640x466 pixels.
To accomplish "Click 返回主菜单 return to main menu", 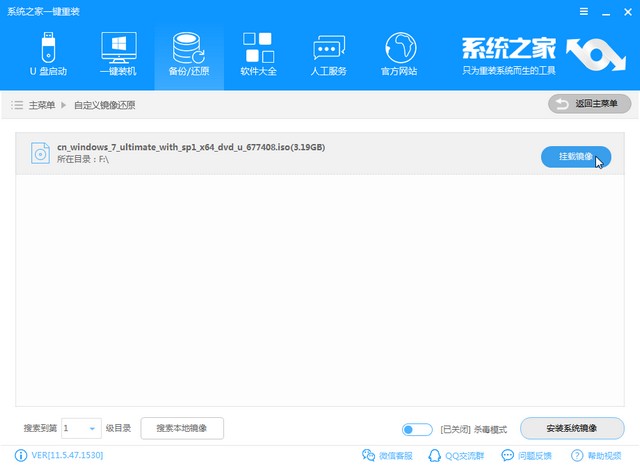I will pyautogui.click(x=590, y=104).
